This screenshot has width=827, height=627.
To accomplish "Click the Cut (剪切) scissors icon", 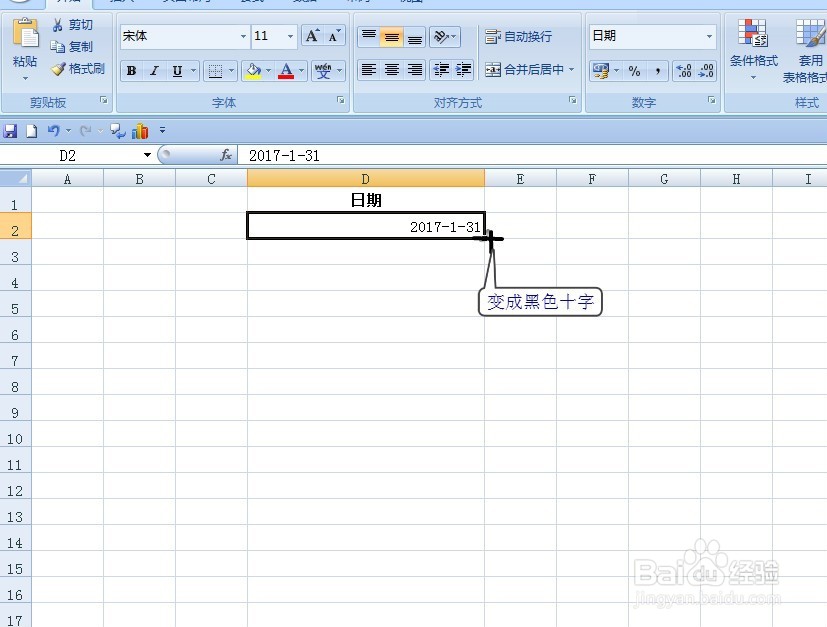I will 58,26.
